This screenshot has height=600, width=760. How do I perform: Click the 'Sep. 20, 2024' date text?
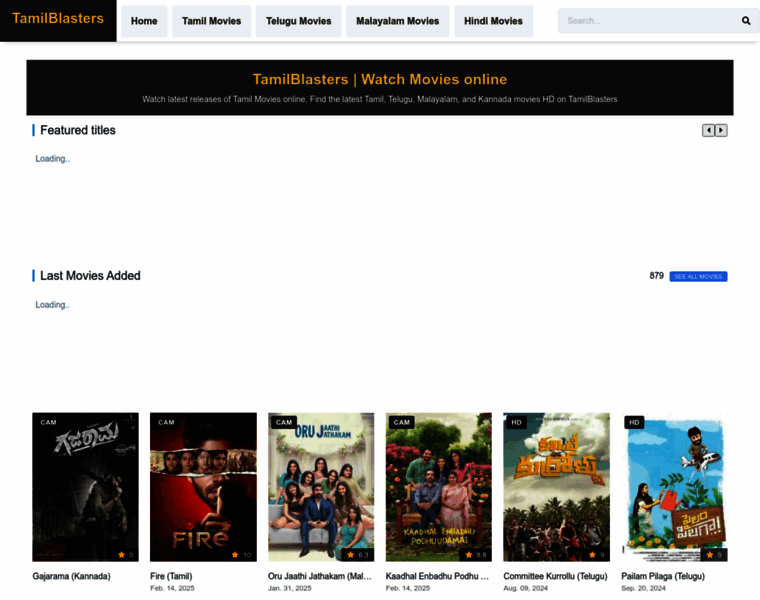[x=644, y=588]
